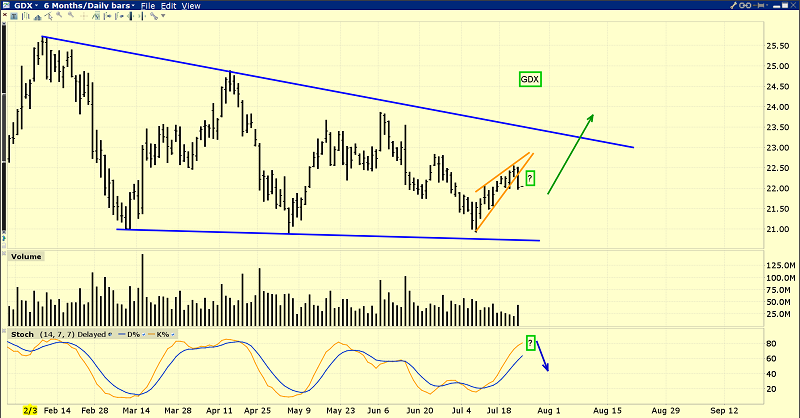This screenshot has width=800, height=418.
Task: Select the trendline drawing cursor tool
Action: tap(48, 16)
